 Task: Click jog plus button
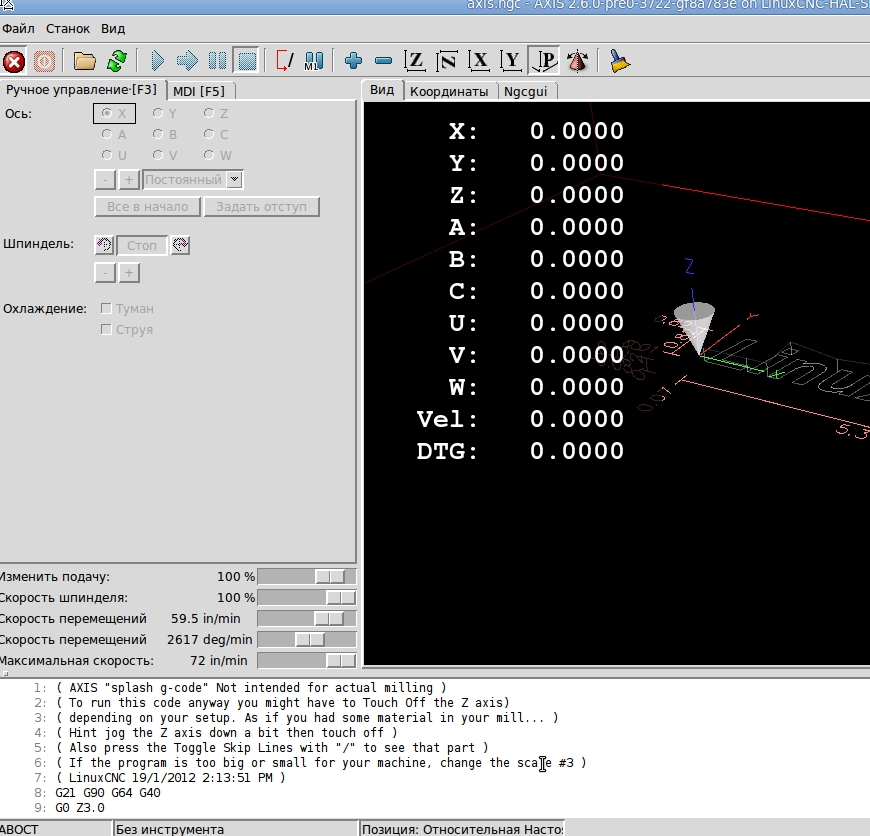click(129, 180)
